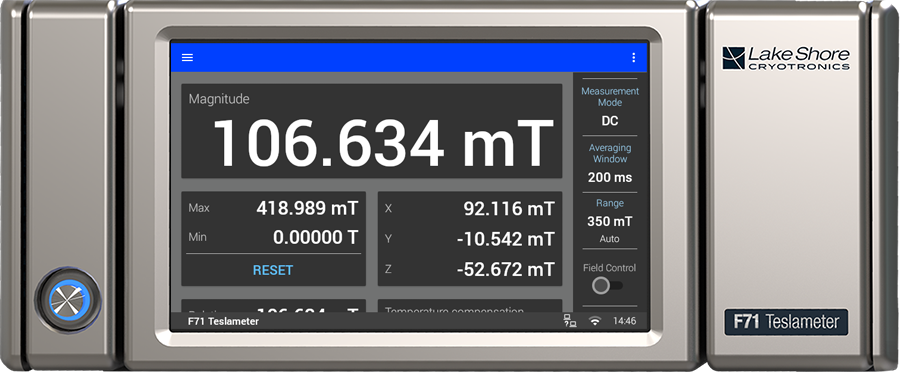Toggle the Field Control switch
This screenshot has width=900, height=373.
point(608,285)
